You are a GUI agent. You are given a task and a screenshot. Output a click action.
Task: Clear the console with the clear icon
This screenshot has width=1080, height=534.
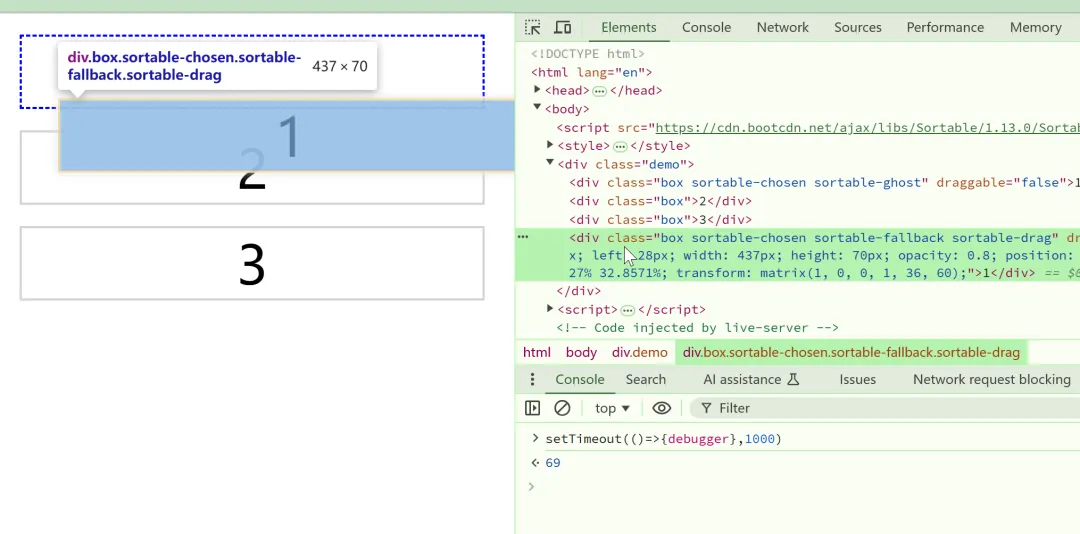tap(562, 408)
